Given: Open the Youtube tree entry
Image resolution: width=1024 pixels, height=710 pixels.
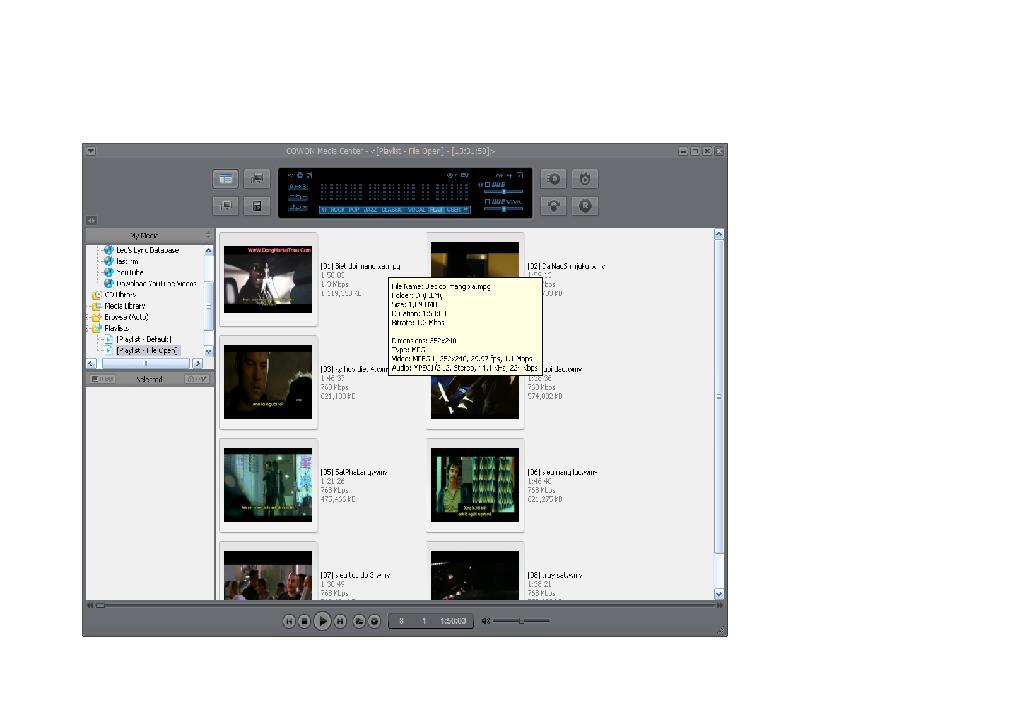Looking at the screenshot, I should point(130,272).
